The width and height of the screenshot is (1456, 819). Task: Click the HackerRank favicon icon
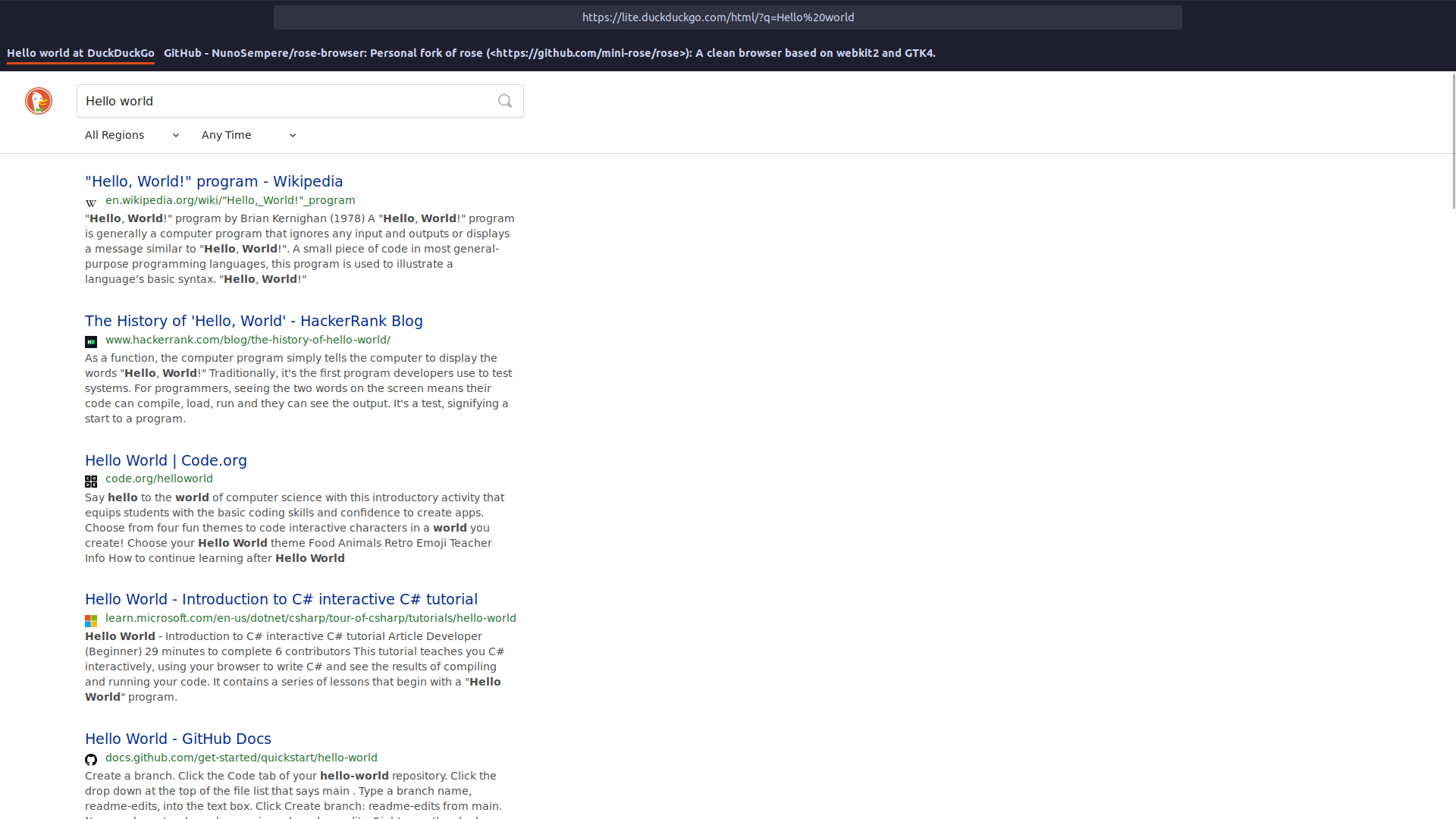coord(91,342)
